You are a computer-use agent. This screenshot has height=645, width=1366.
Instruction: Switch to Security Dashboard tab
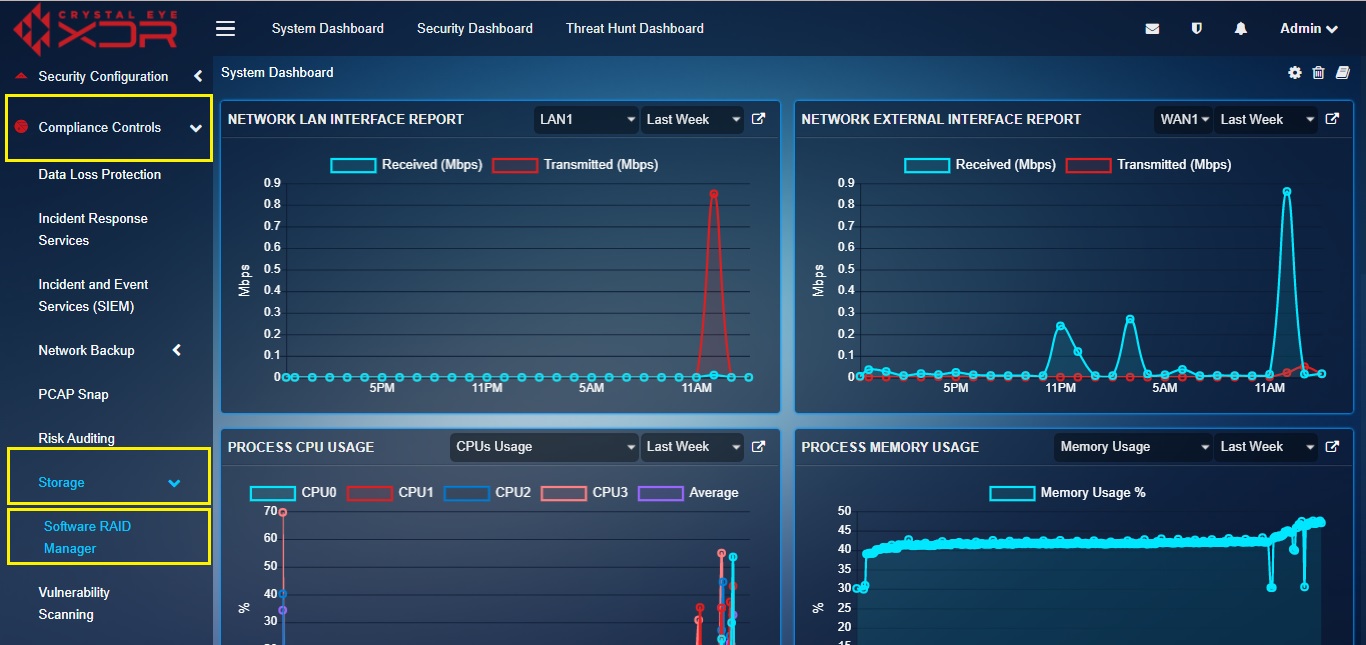(x=475, y=29)
